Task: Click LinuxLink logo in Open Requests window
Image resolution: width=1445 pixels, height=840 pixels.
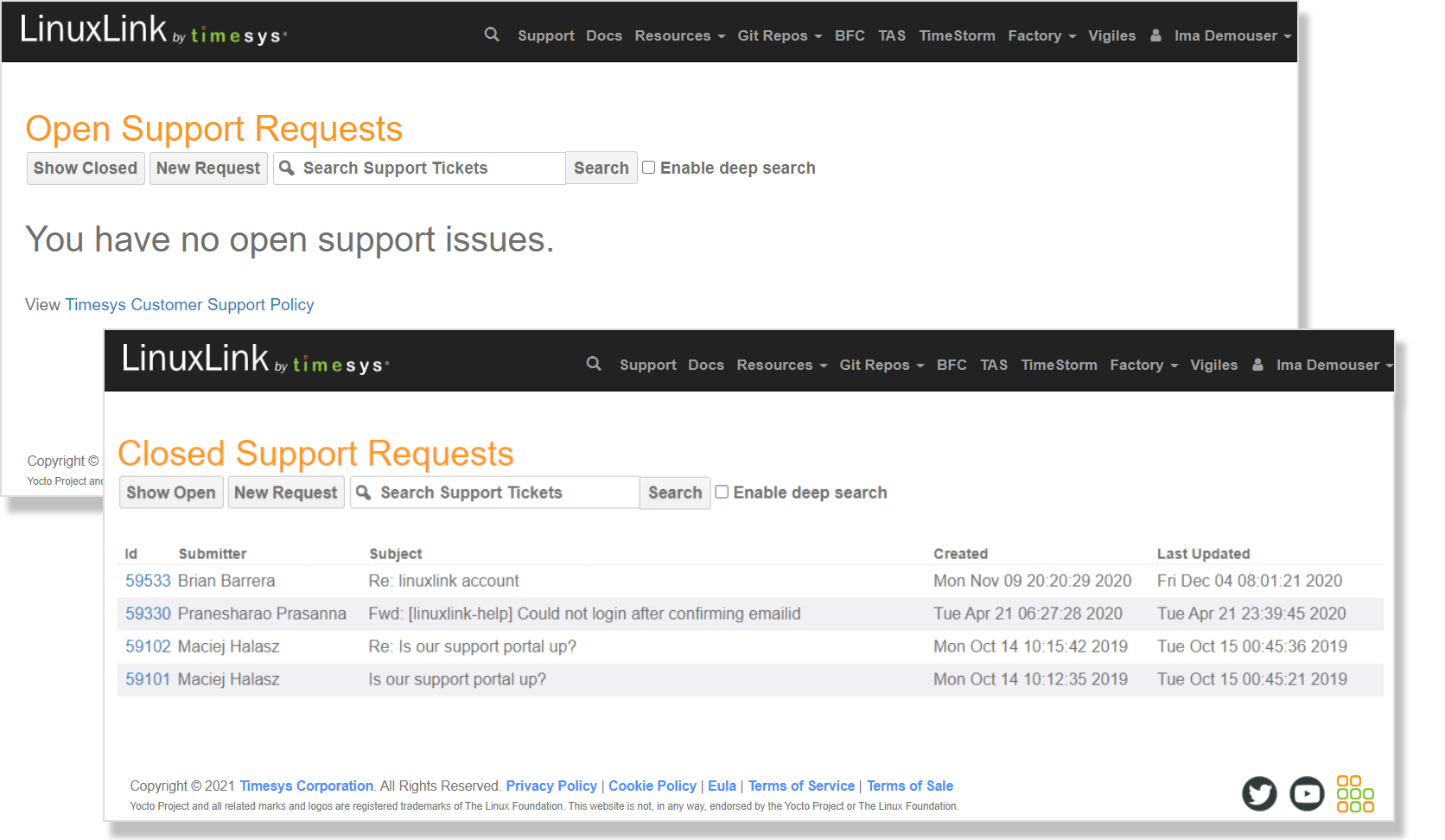Action: click(x=153, y=31)
